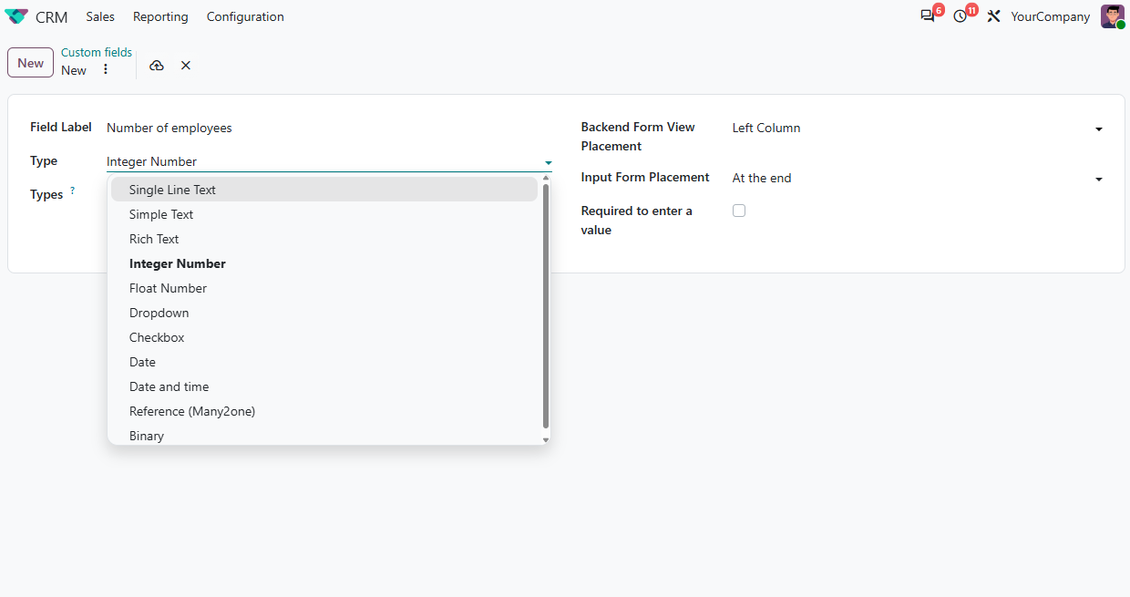The height and width of the screenshot is (597, 1130).
Task: Click the list scroll up arrow
Action: click(546, 178)
